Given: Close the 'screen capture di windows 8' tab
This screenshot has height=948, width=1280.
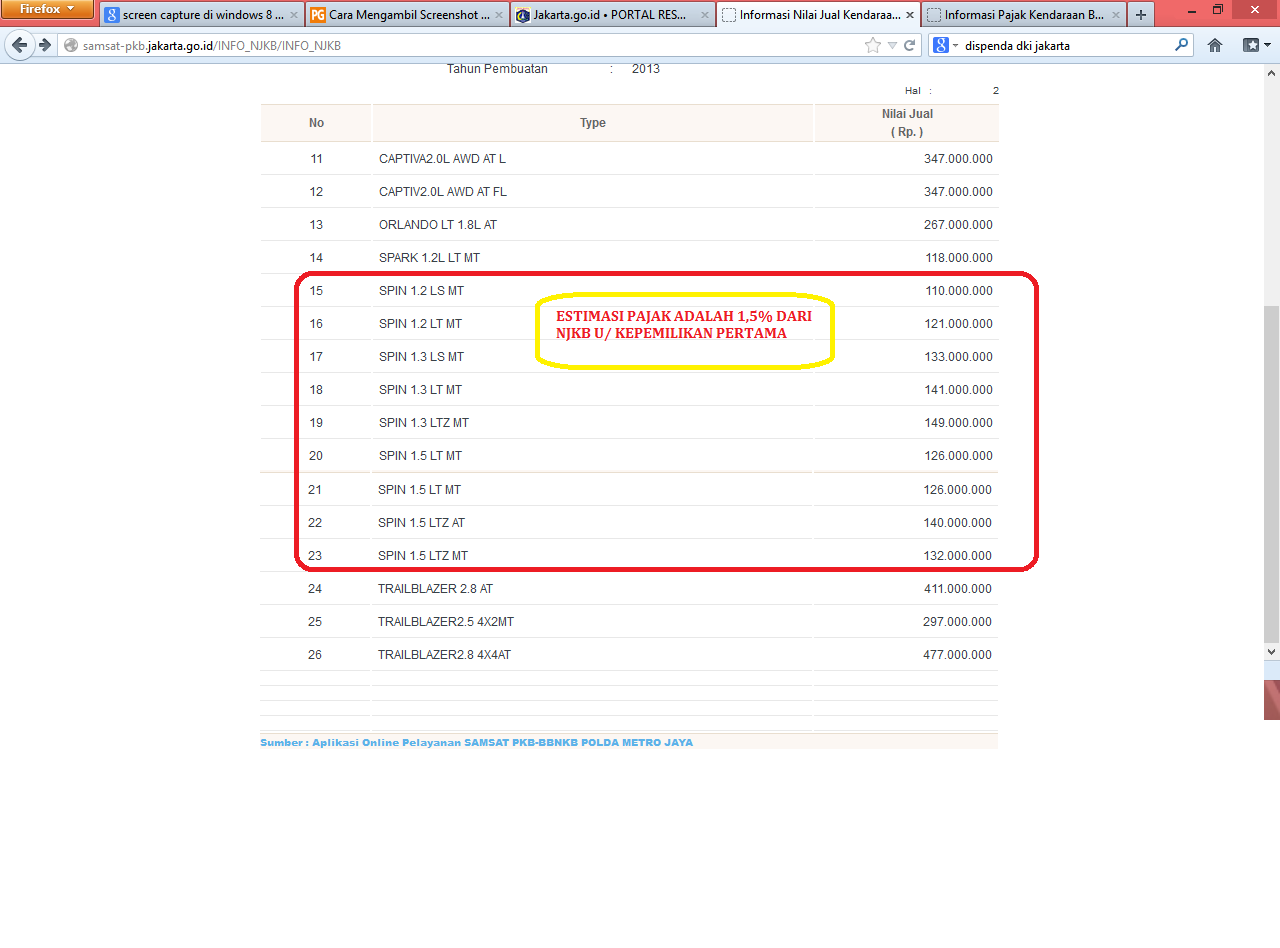Looking at the screenshot, I should click(294, 15).
